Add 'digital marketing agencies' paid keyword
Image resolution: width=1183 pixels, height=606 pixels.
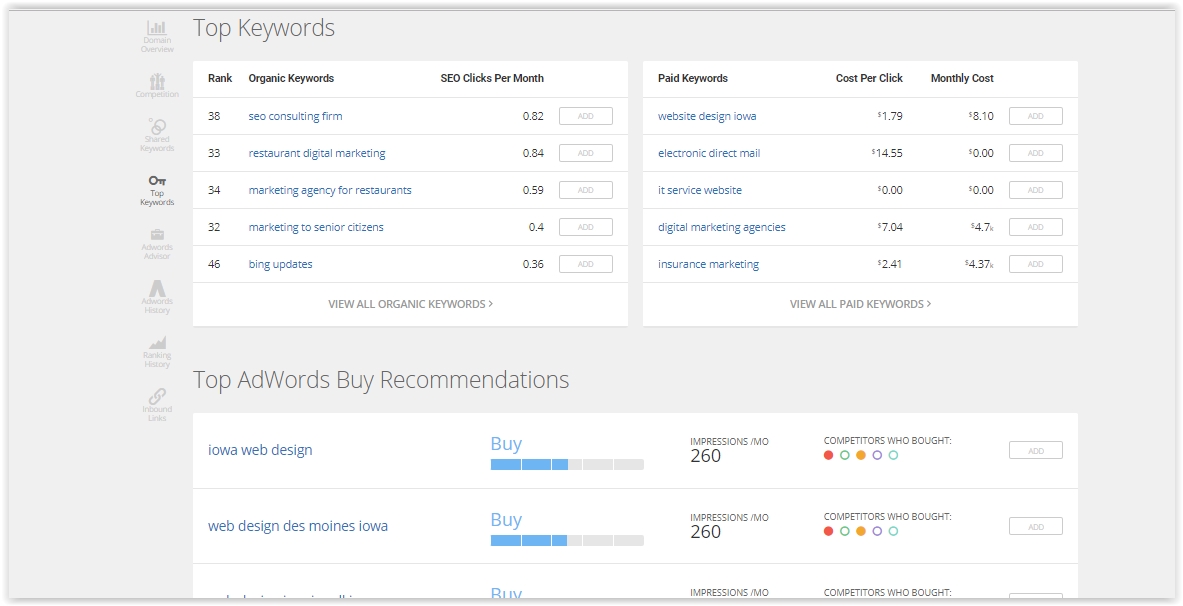coord(1036,227)
